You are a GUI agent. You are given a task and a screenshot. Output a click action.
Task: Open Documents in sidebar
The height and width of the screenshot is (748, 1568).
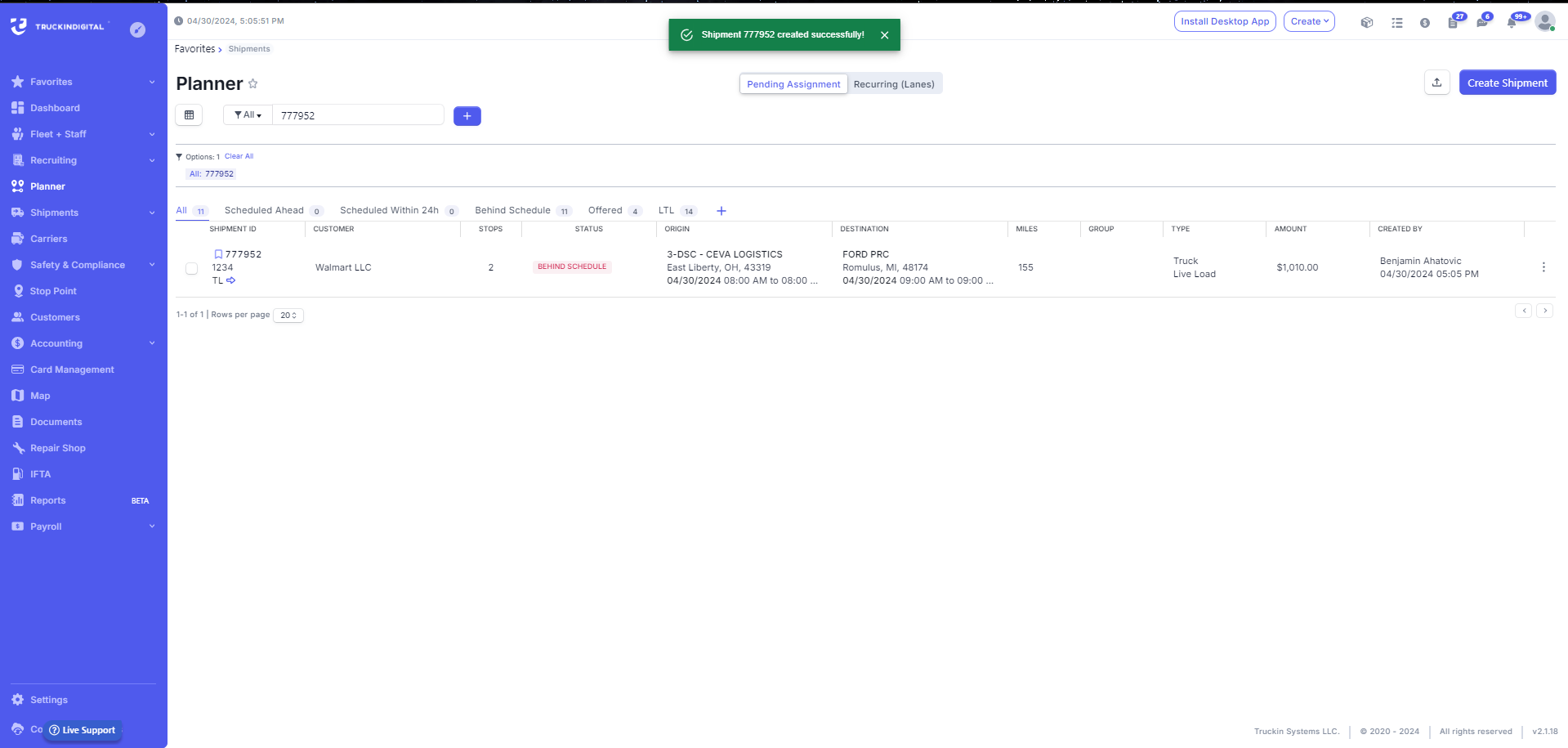tap(56, 422)
